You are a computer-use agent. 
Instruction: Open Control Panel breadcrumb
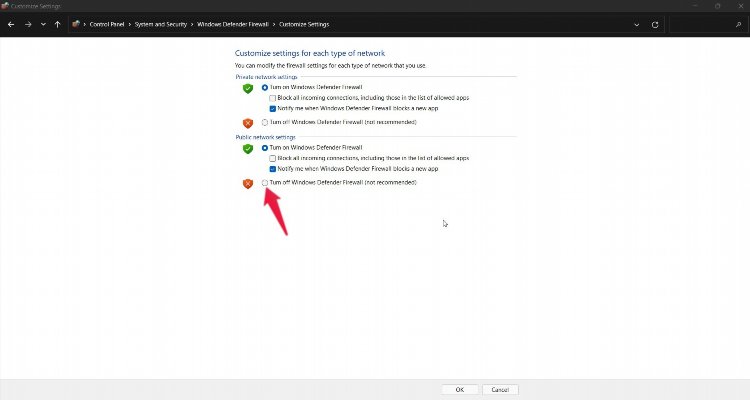click(107, 24)
